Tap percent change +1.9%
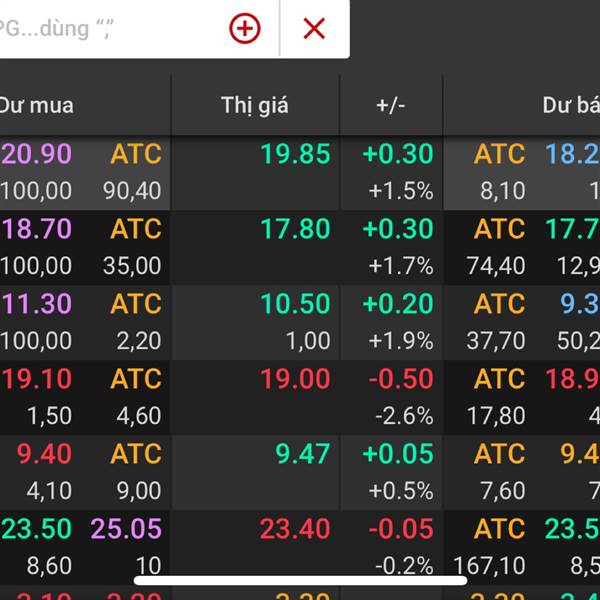600x600 pixels. (401, 341)
